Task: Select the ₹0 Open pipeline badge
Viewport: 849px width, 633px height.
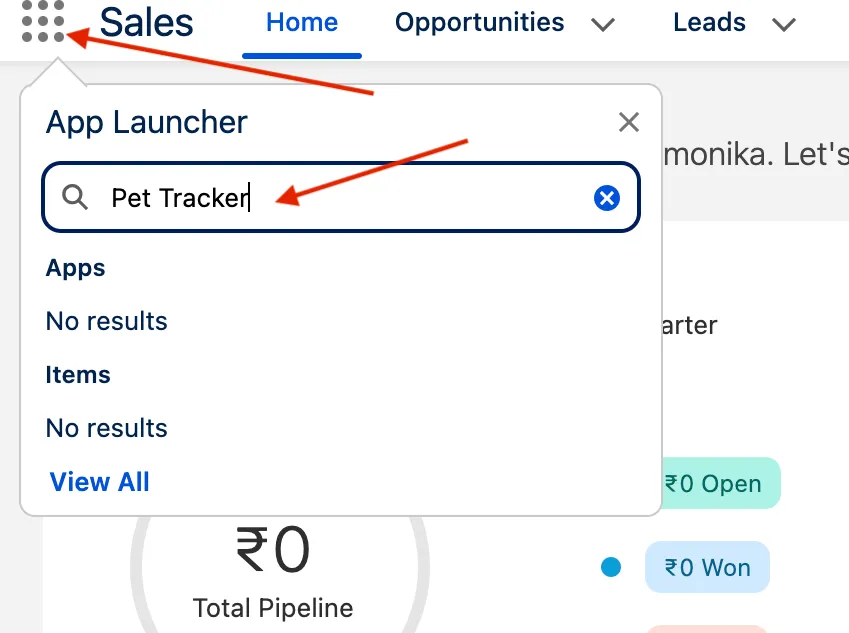Action: click(712, 484)
